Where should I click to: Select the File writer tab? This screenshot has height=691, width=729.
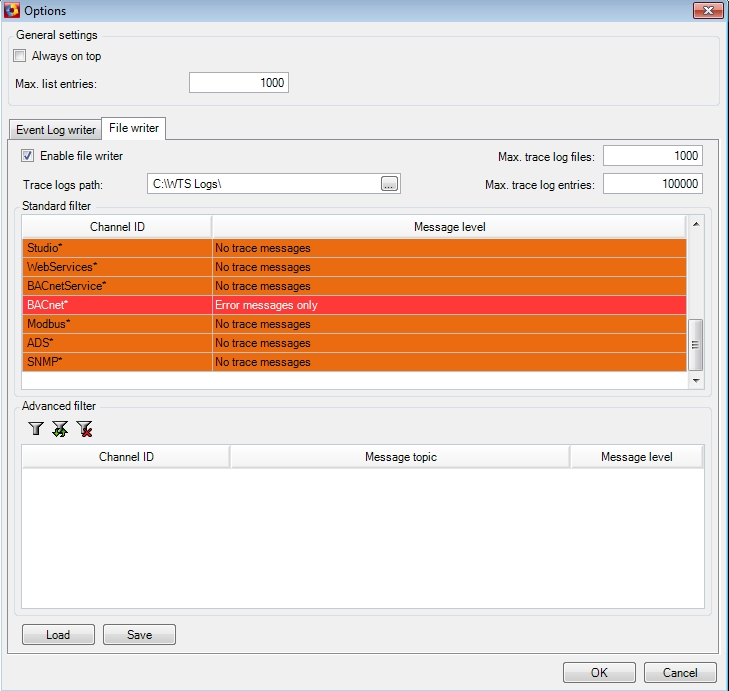pos(134,128)
